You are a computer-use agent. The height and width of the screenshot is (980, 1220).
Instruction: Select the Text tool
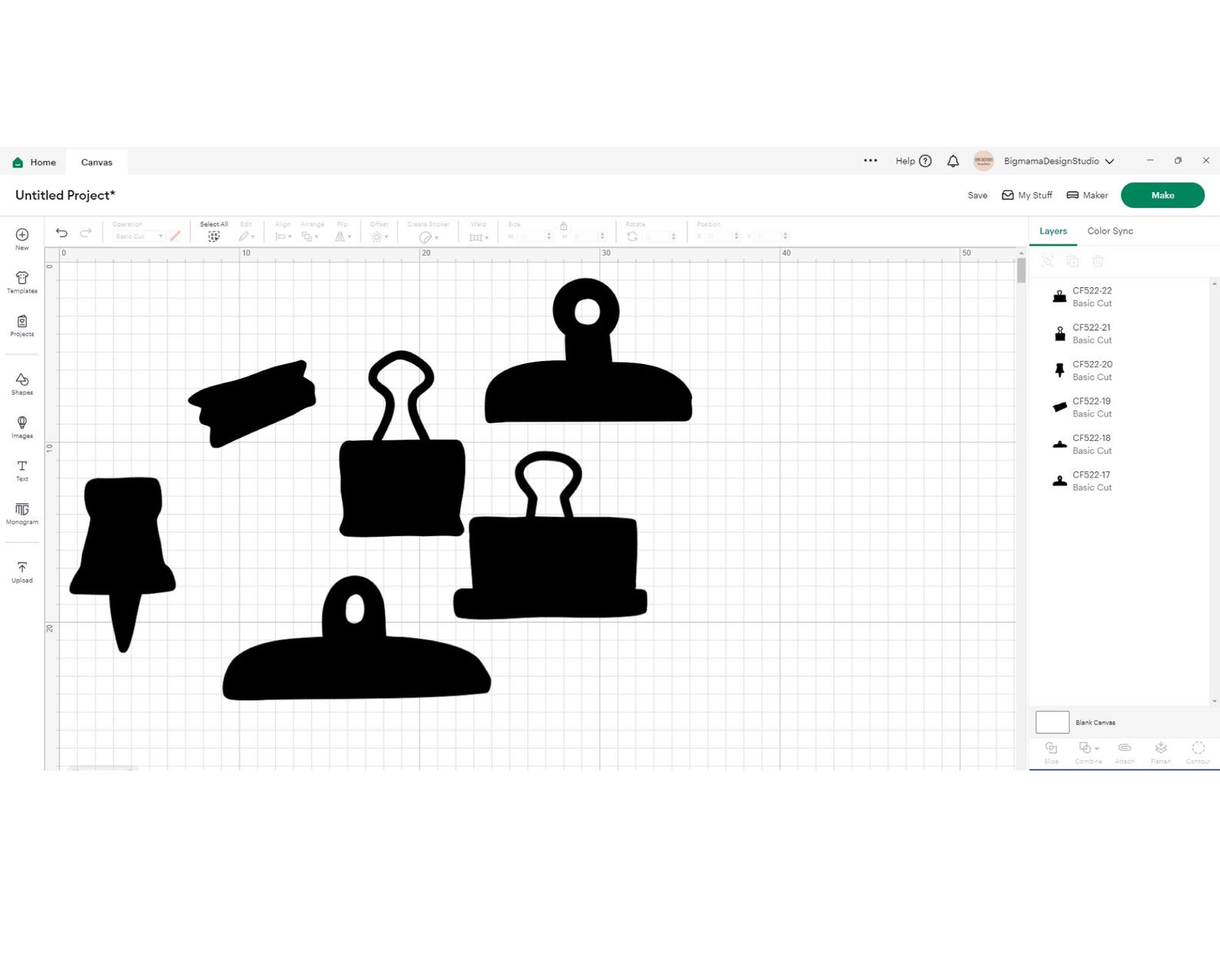[22, 470]
